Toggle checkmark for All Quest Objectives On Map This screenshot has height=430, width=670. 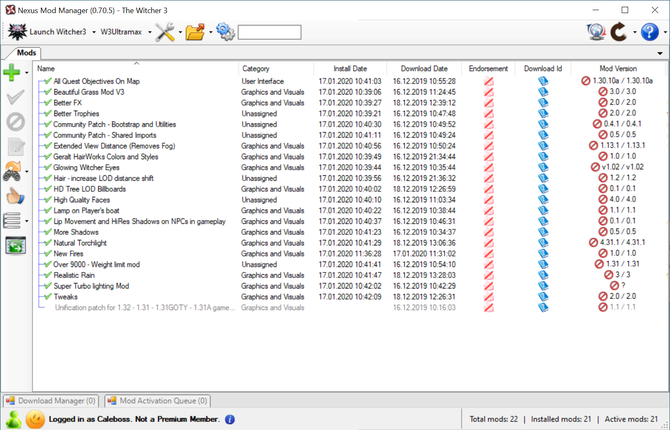48,81
